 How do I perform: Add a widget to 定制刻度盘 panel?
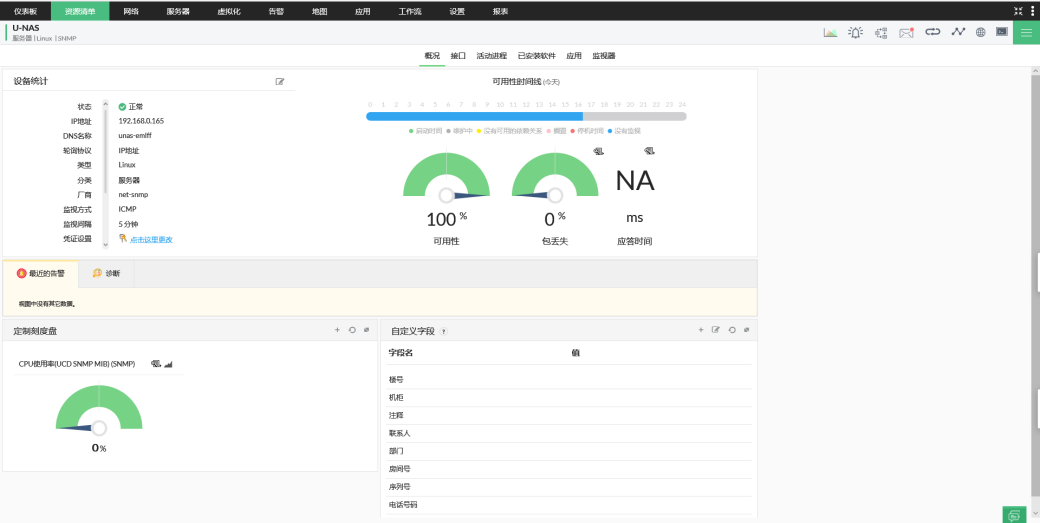coord(337,330)
